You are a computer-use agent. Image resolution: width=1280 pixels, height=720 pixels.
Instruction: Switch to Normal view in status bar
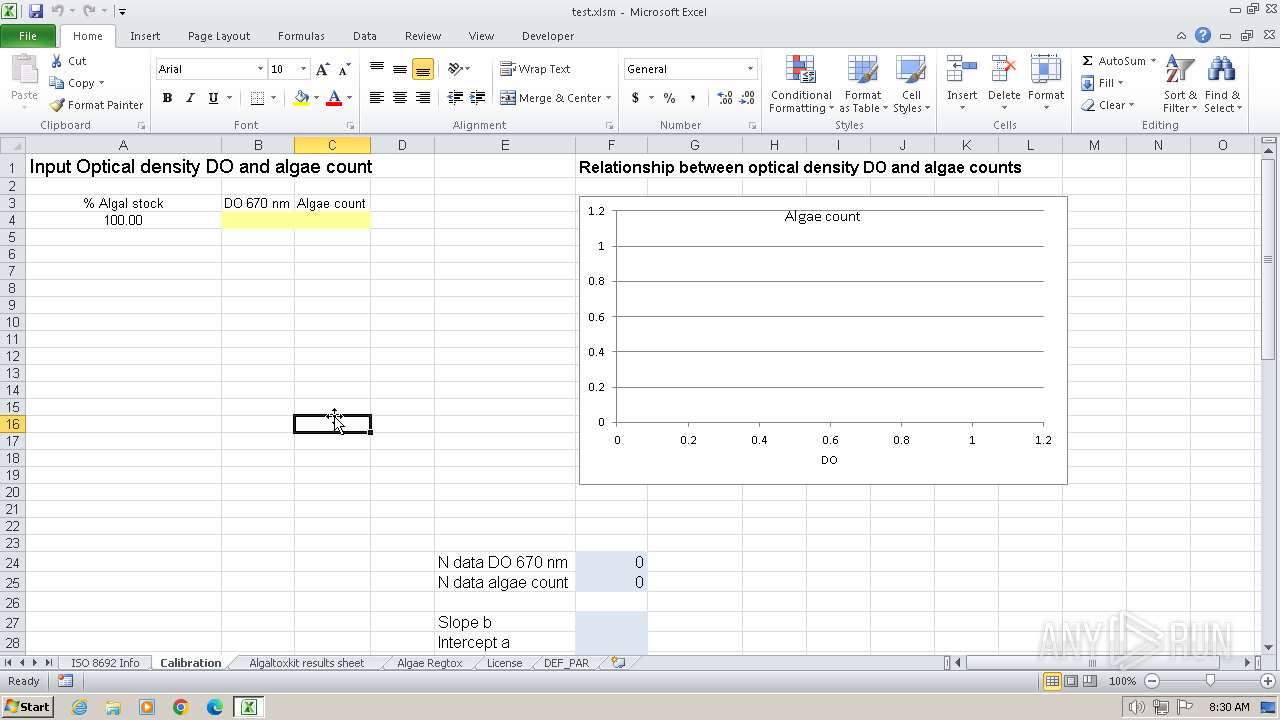pyautogui.click(x=1052, y=681)
